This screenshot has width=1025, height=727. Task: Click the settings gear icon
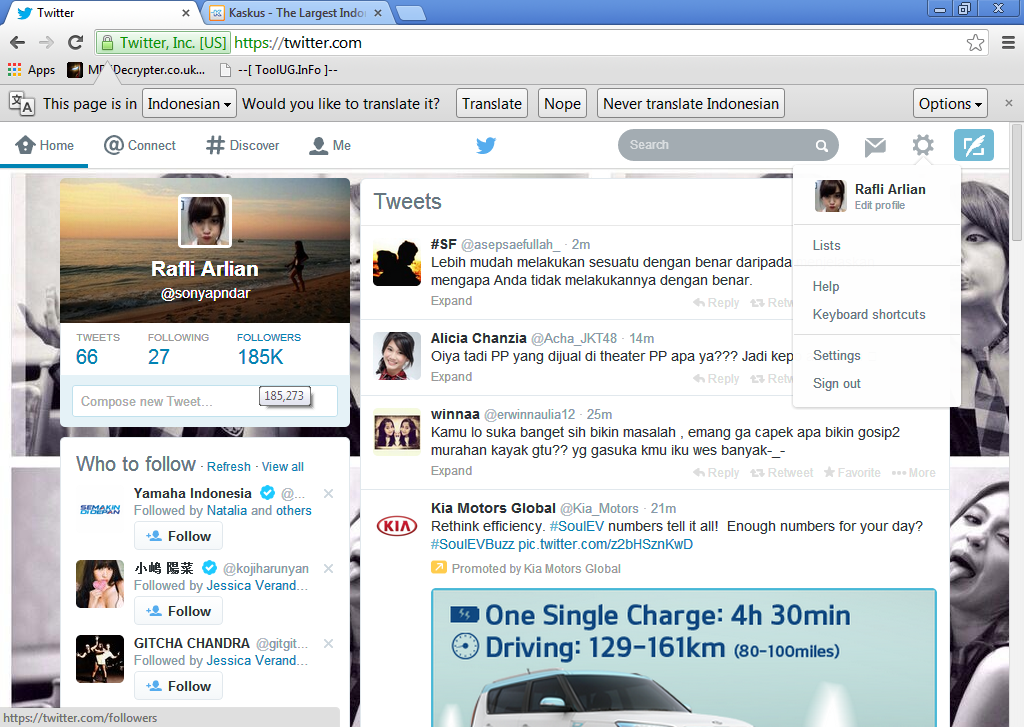923,145
